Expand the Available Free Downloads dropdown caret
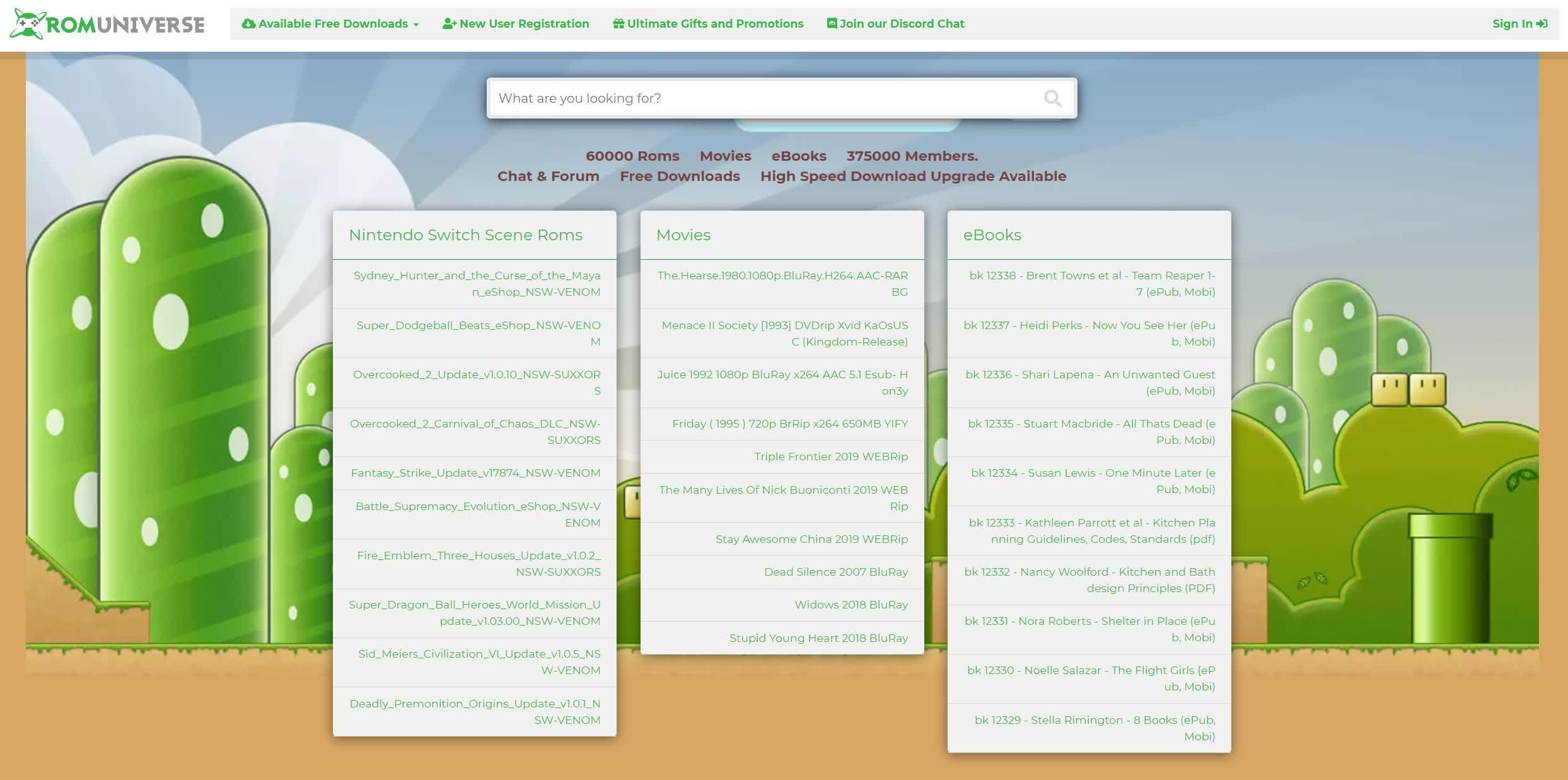 (x=416, y=25)
